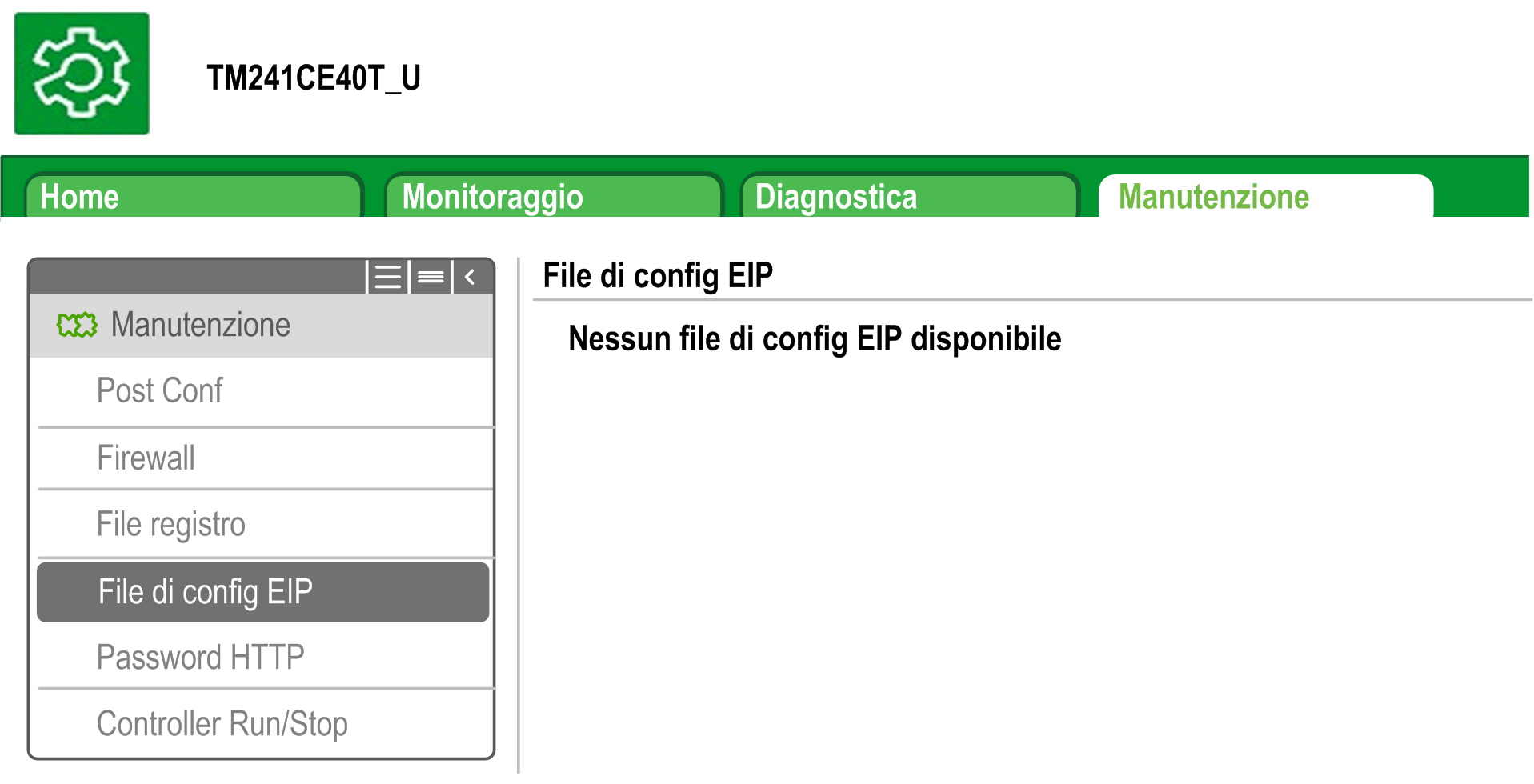Go to Controller Run/Stop
Screen dimensions: 1534x784
222,724
